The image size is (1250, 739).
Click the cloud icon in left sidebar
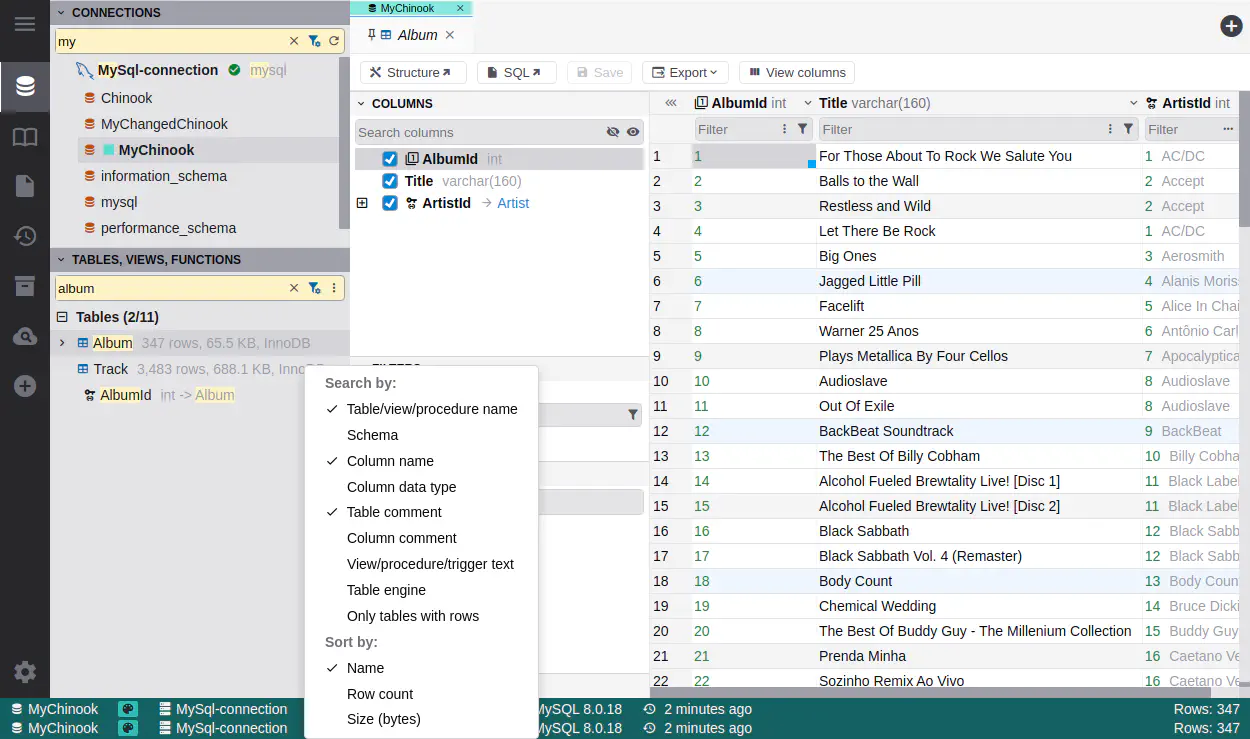click(25, 337)
